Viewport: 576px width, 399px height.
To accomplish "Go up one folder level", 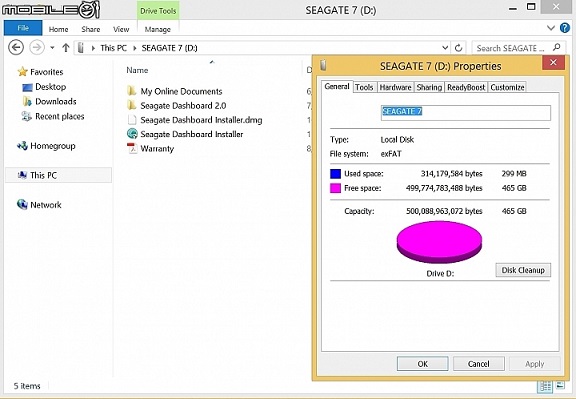I will (66, 48).
